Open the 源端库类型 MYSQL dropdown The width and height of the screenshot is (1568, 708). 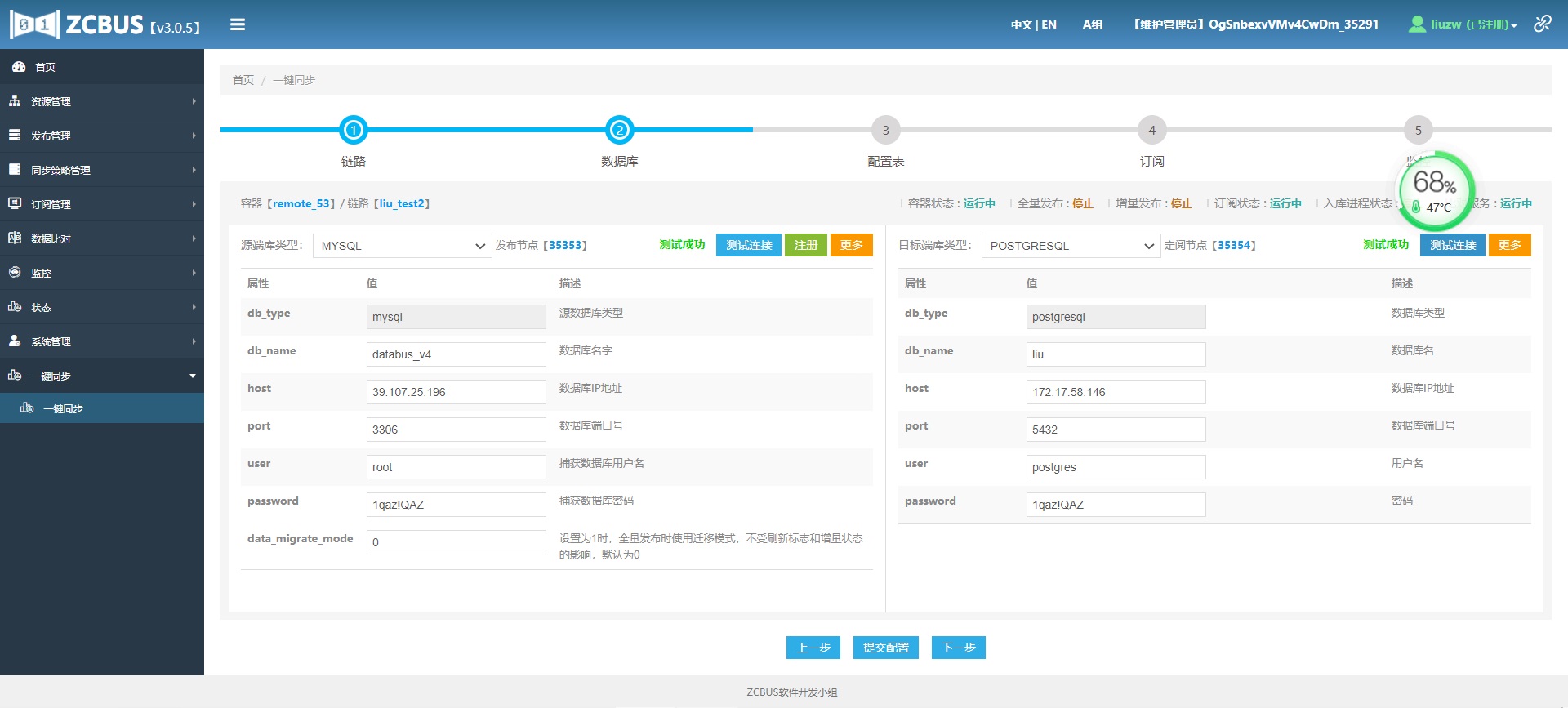click(x=402, y=246)
